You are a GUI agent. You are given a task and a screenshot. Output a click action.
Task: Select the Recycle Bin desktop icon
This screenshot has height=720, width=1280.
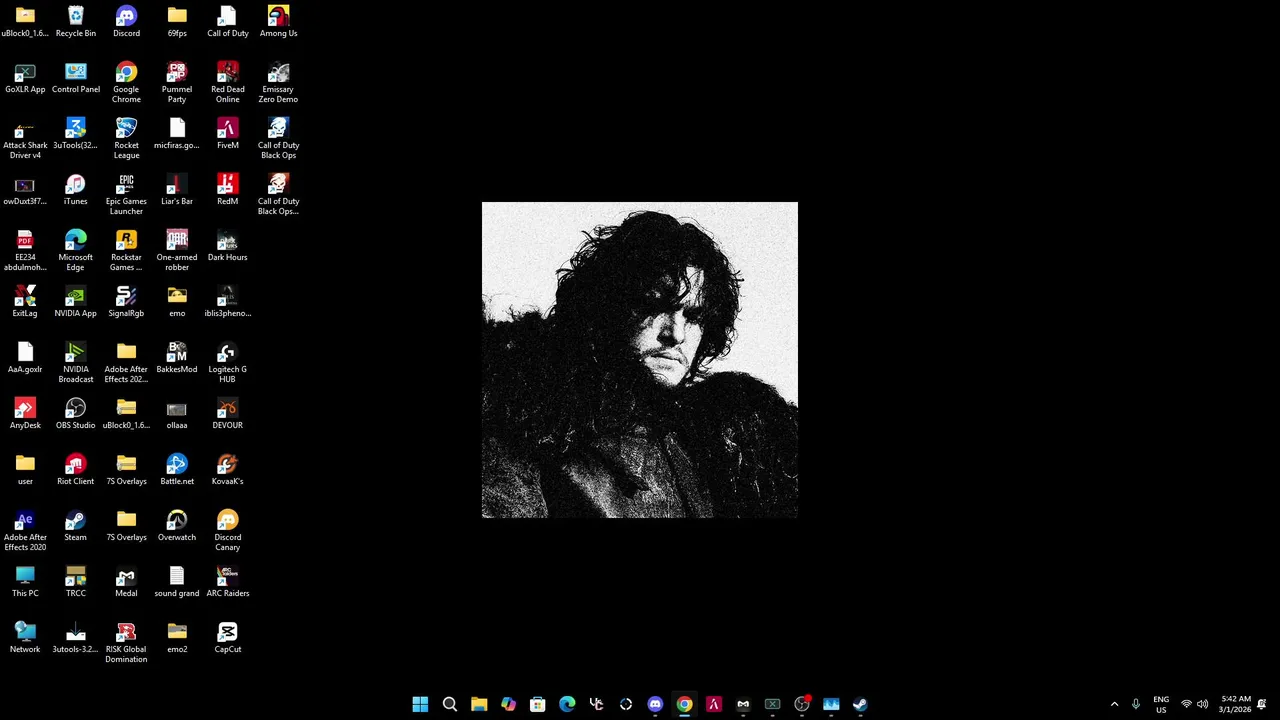coord(76,22)
